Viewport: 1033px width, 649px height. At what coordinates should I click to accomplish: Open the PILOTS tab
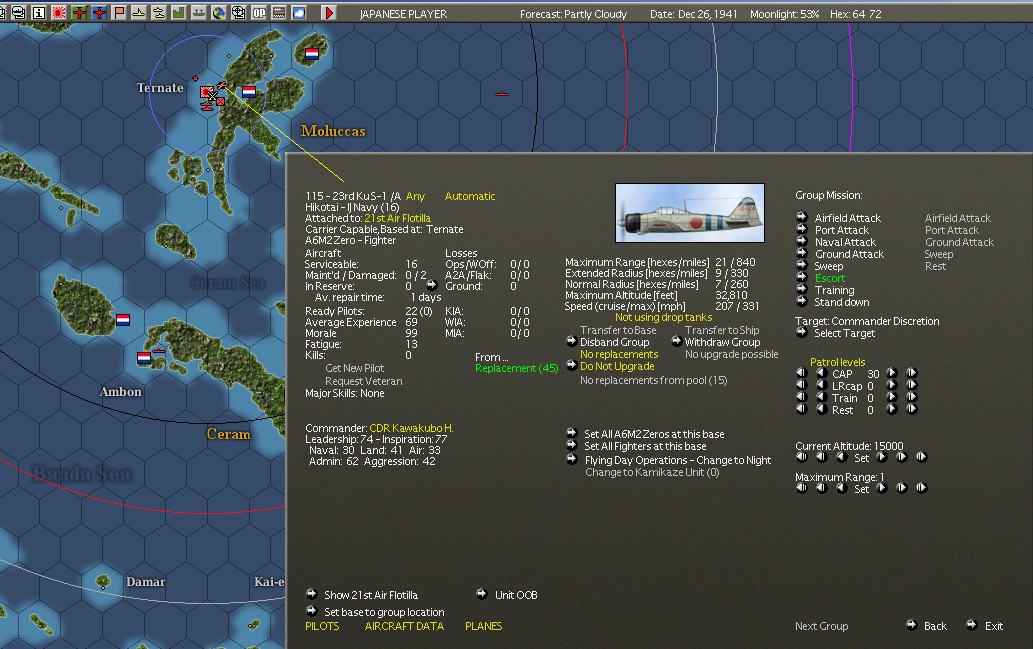[322, 626]
